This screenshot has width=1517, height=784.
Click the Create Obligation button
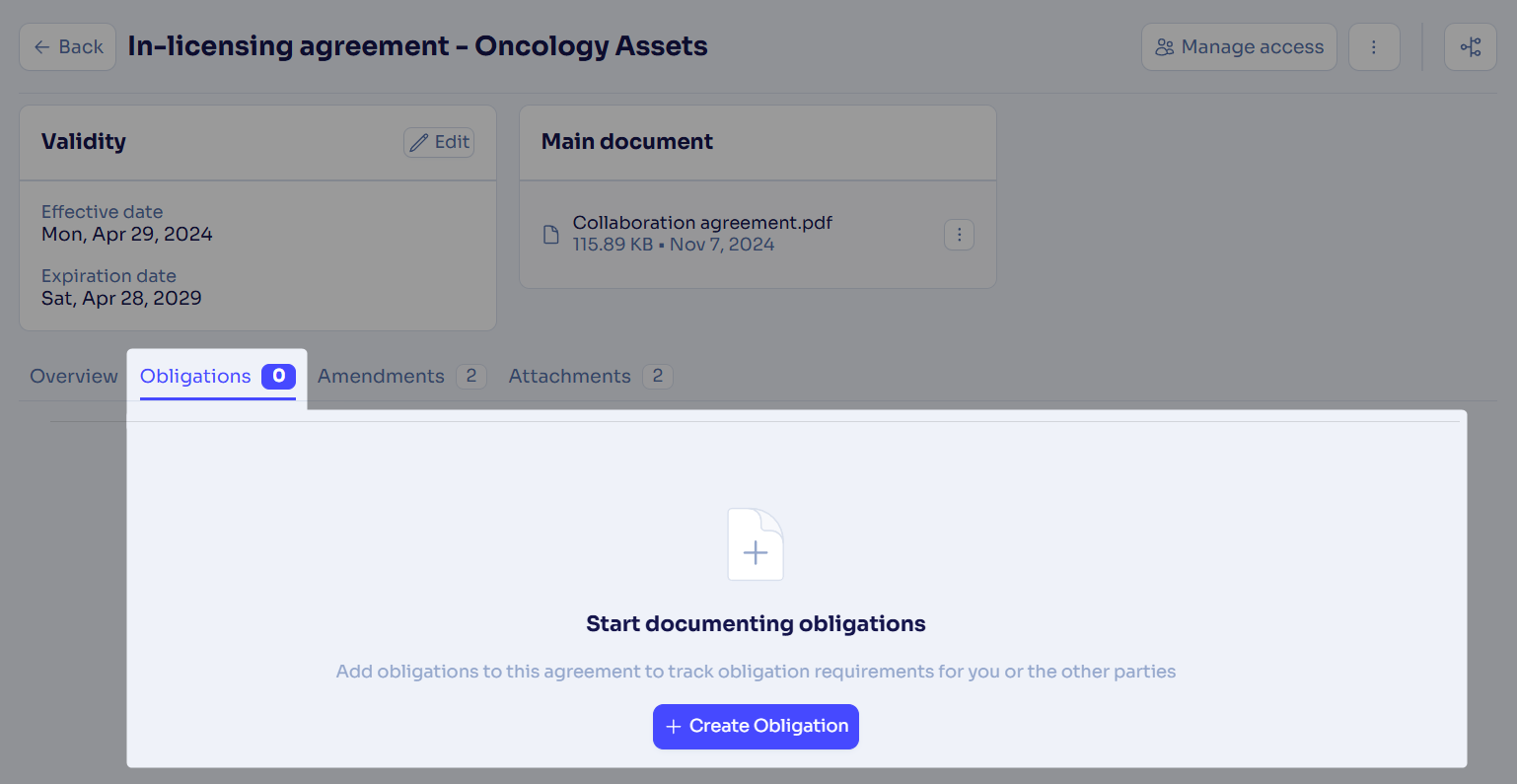click(x=756, y=727)
